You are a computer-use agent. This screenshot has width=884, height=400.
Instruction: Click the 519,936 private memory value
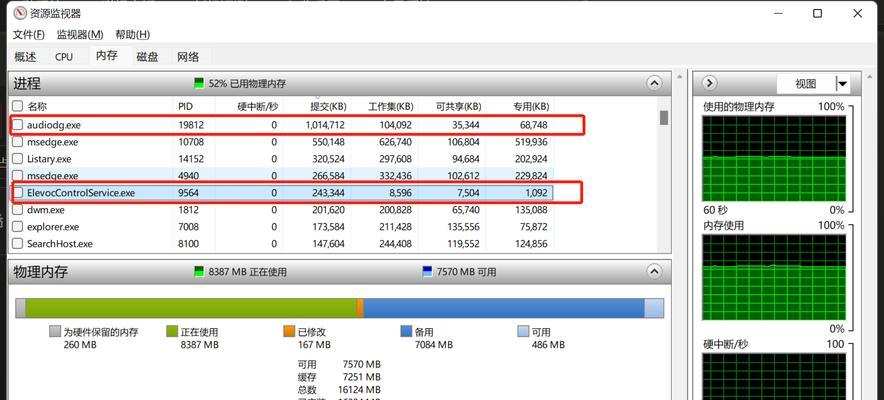point(531,142)
